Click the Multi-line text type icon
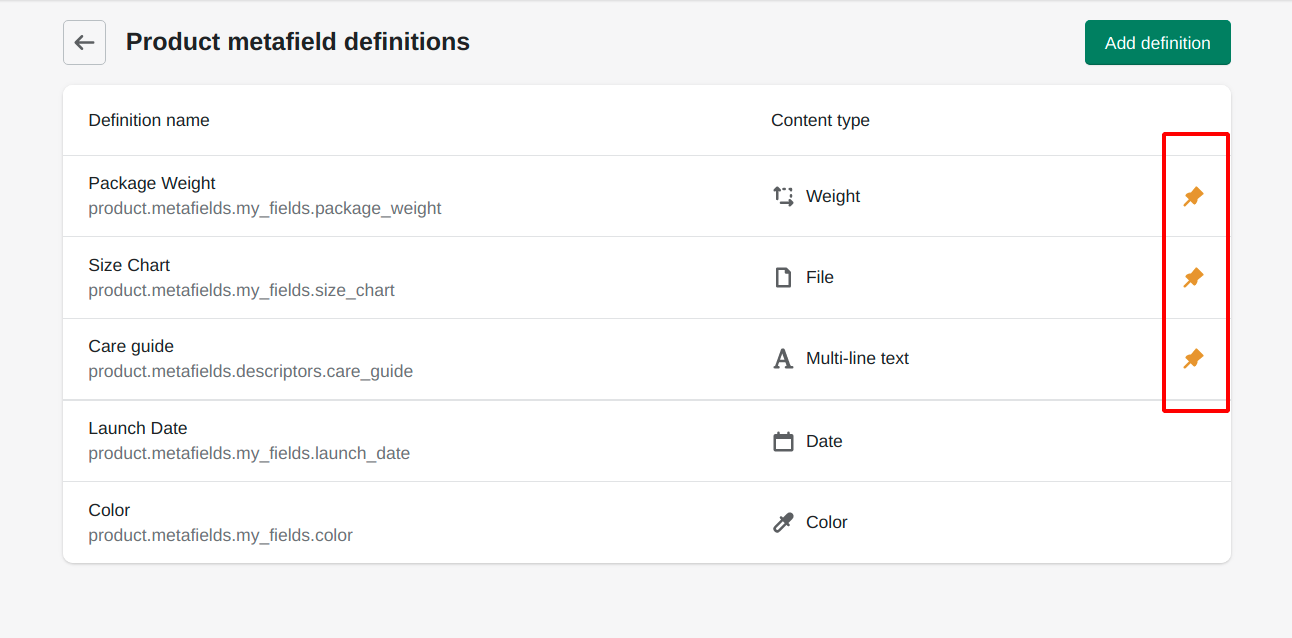The image size is (1292, 638). tap(783, 358)
